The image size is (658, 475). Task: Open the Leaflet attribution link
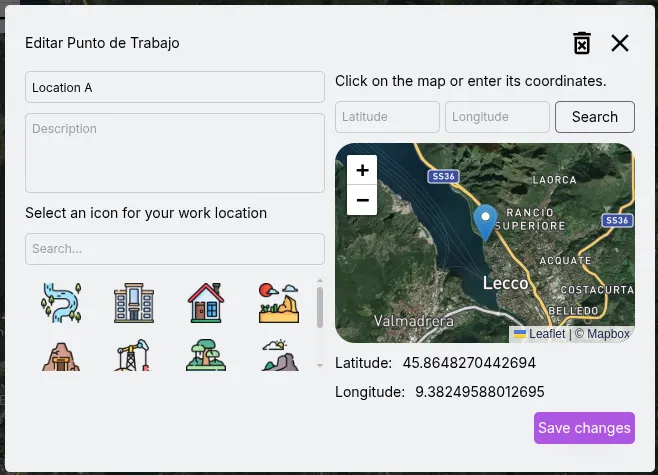click(540, 334)
